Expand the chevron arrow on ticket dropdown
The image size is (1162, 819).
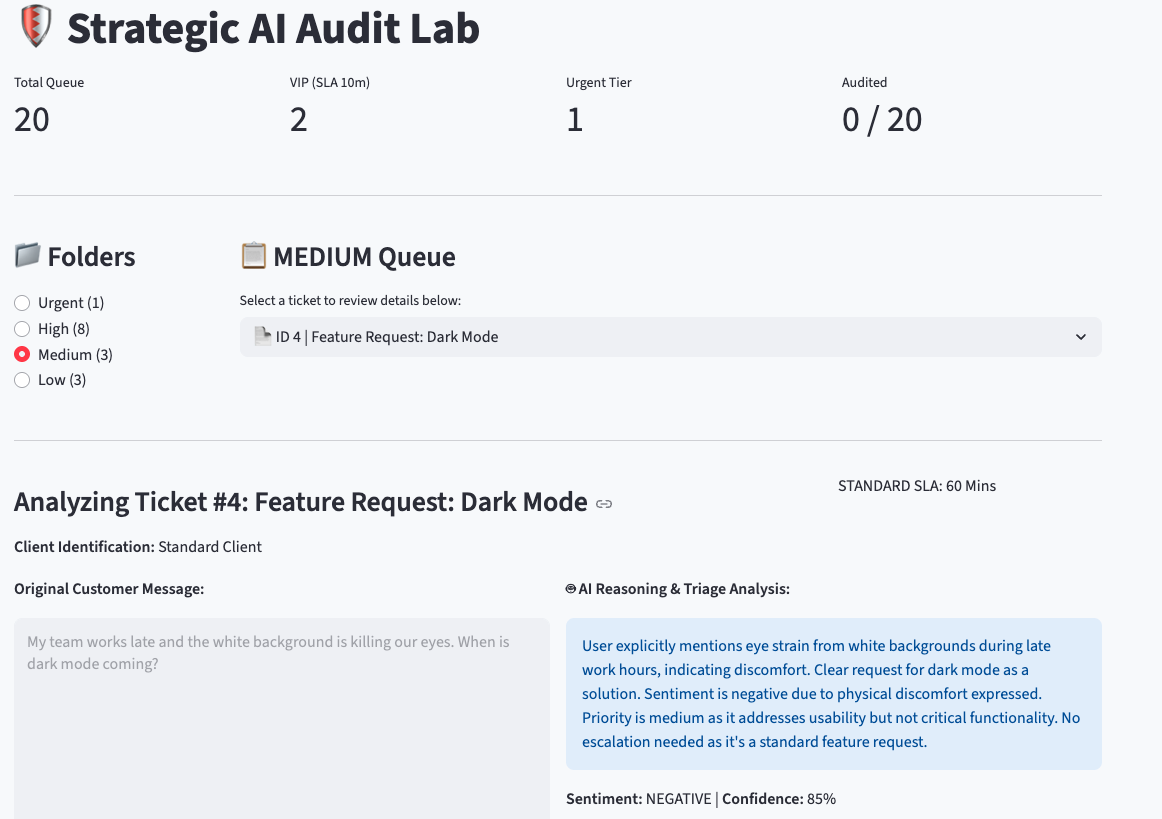(x=1080, y=337)
